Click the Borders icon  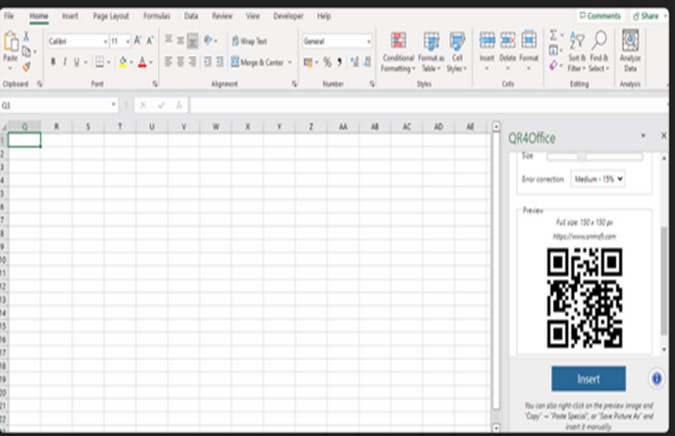point(99,62)
